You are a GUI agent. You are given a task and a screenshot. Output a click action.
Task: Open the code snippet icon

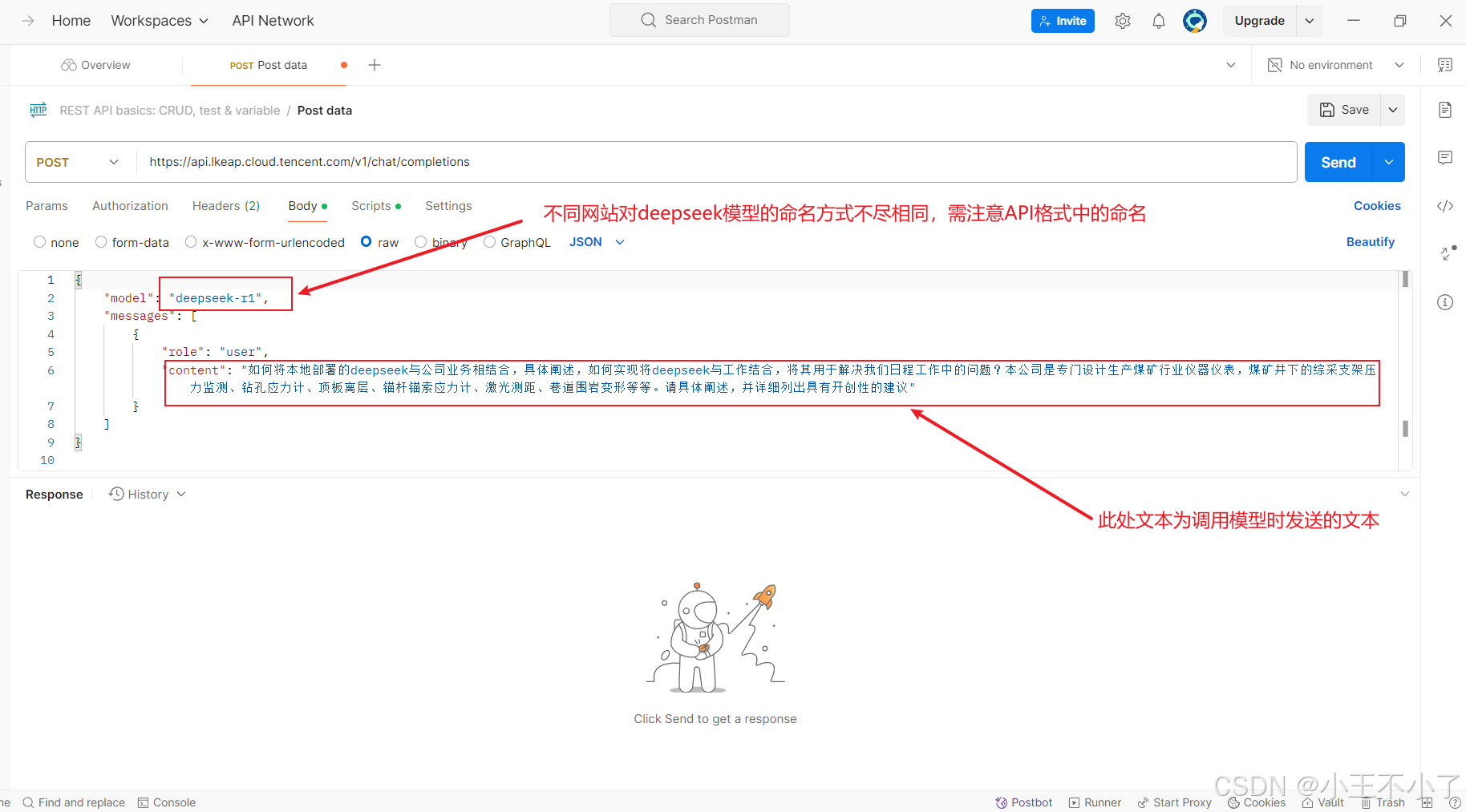(x=1445, y=206)
